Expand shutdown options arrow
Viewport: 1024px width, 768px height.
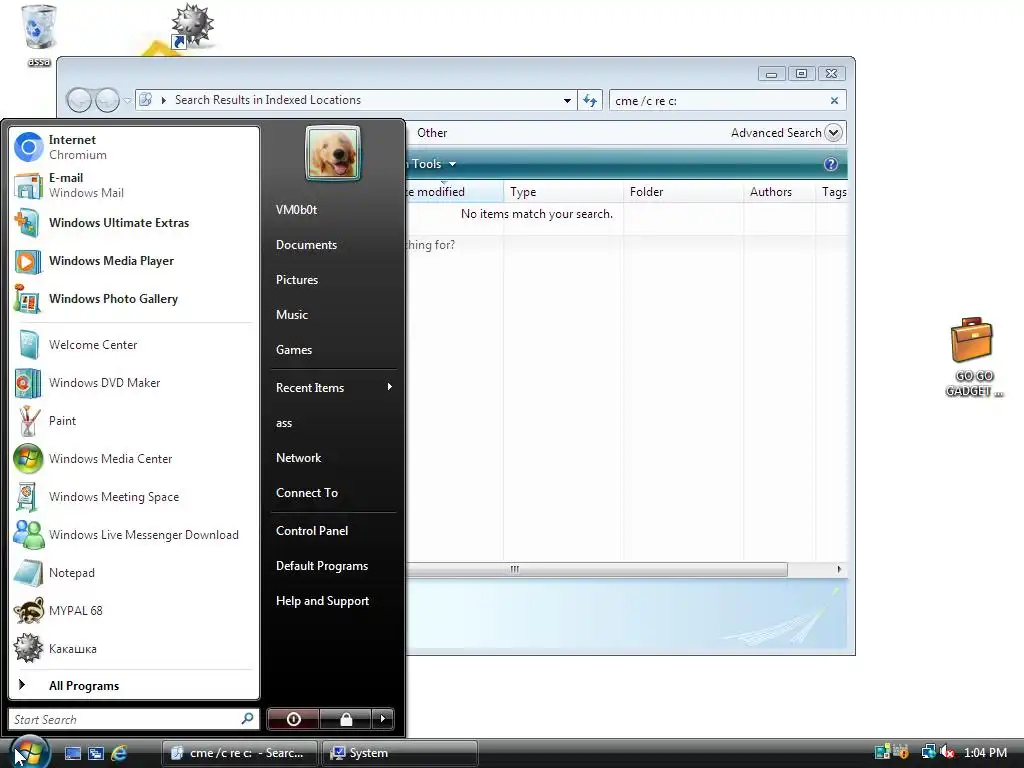383,719
